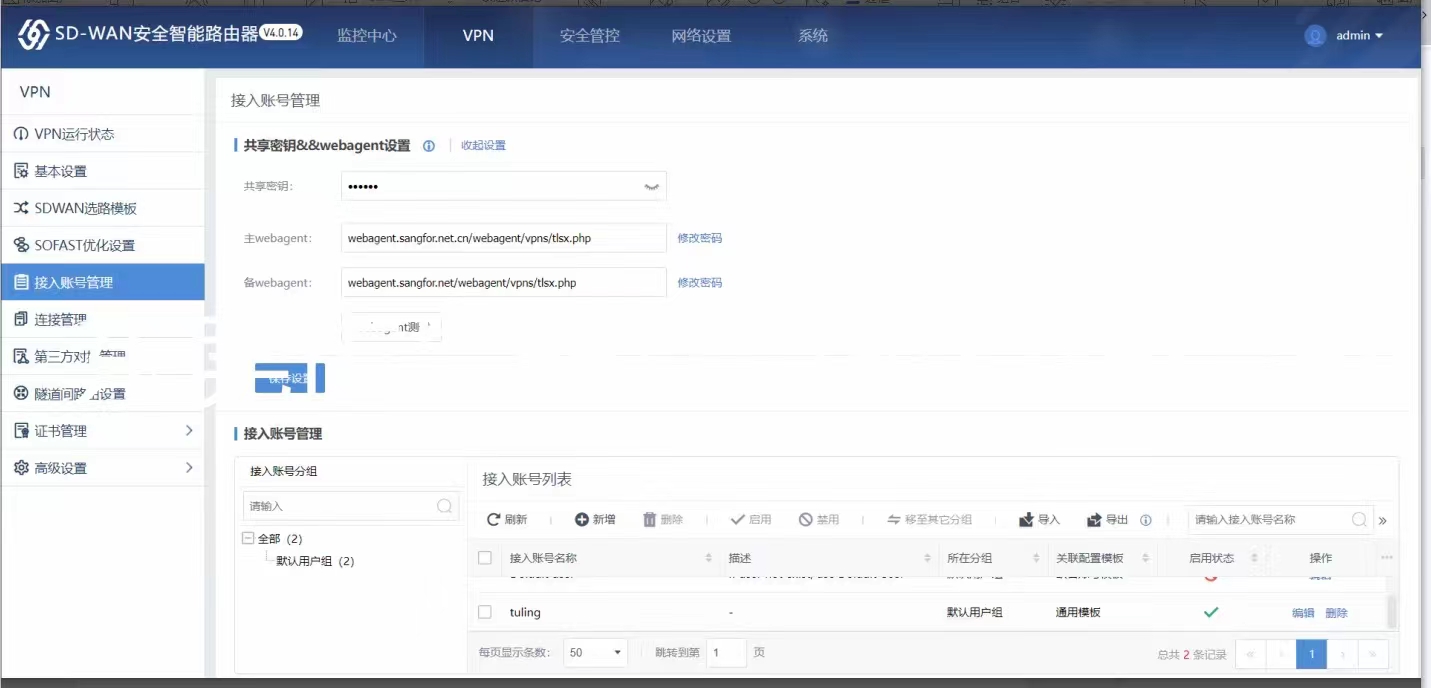The image size is (1431, 688).
Task: Click the search icon in account group box
Action: pos(444,507)
